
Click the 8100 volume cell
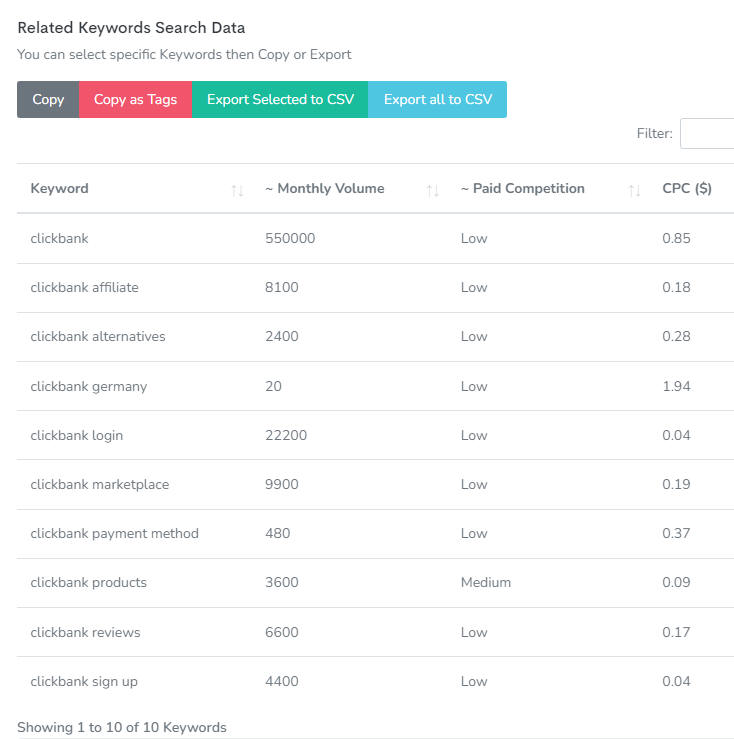pos(281,287)
